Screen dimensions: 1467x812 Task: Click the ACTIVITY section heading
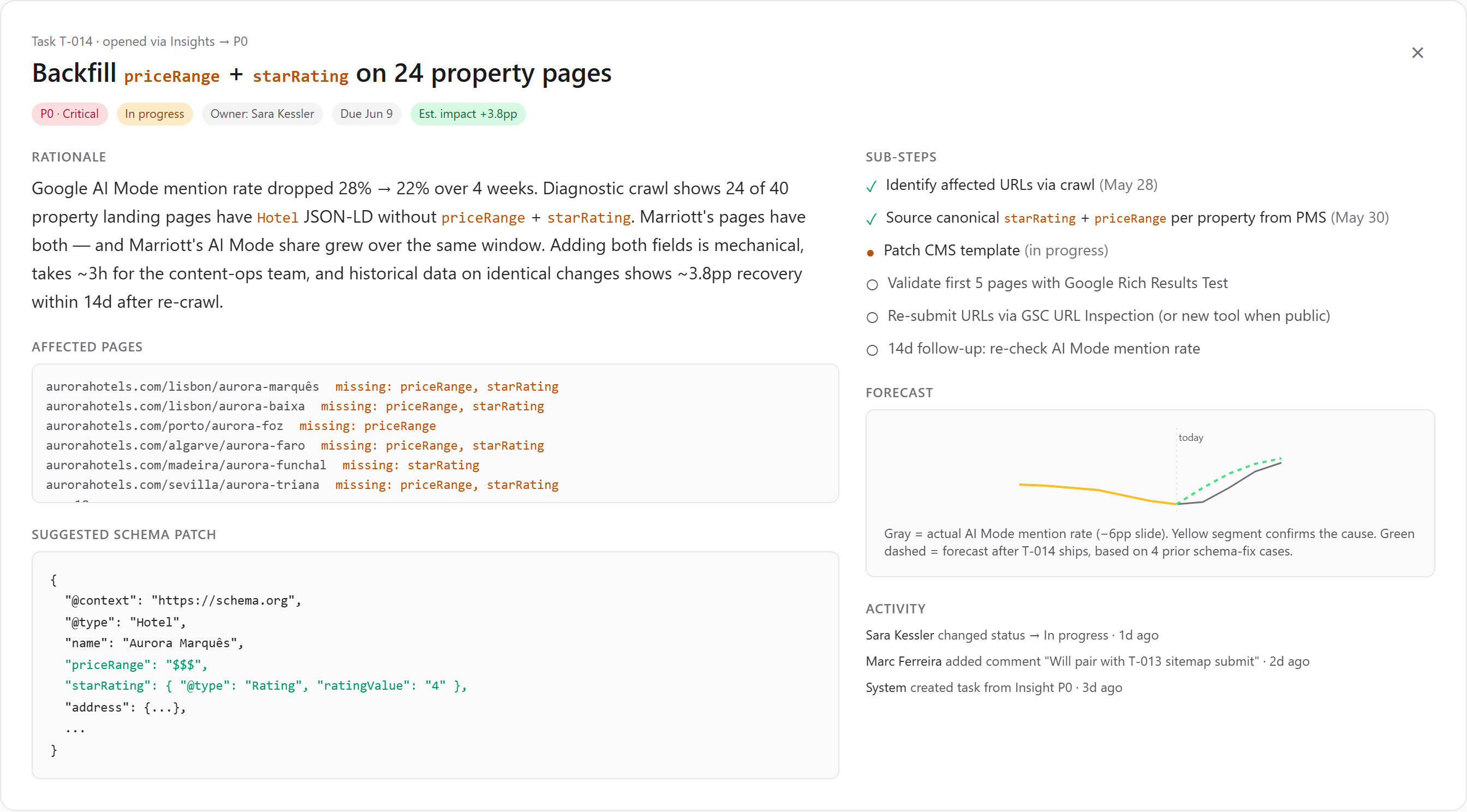895,610
